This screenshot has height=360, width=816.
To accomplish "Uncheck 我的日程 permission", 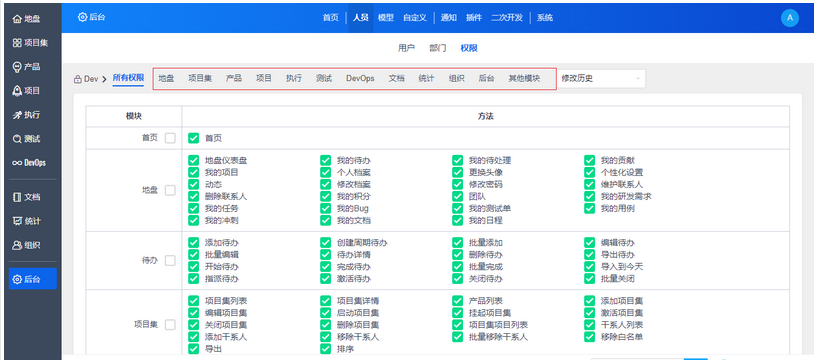I will pos(457,220).
